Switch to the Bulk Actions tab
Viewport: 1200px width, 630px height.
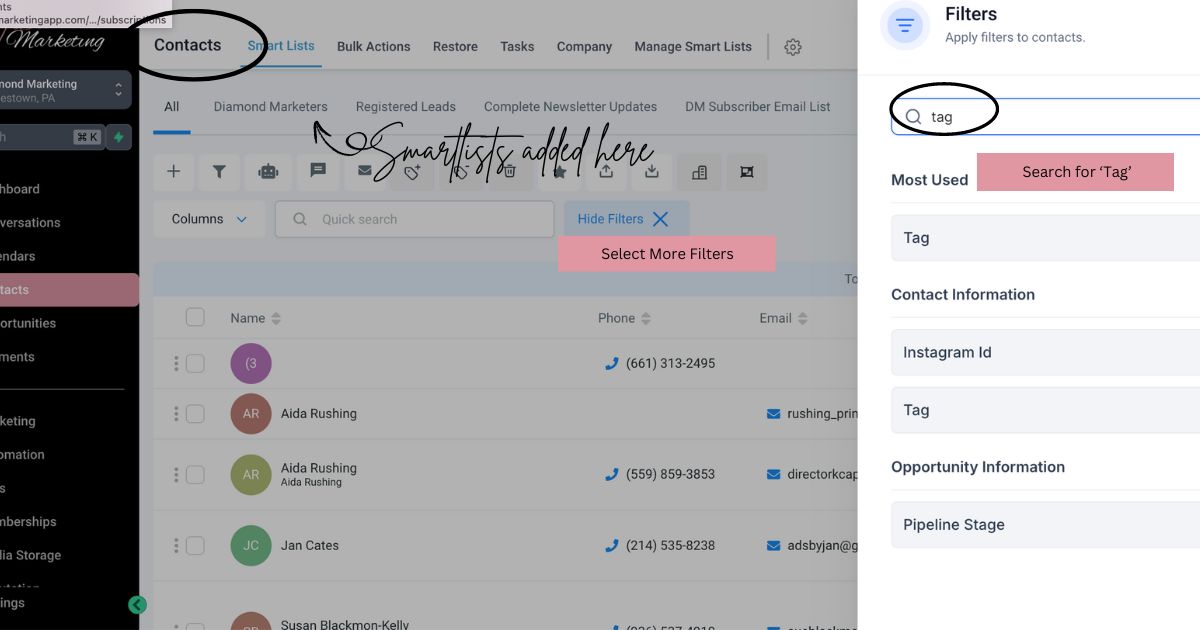pyautogui.click(x=373, y=47)
